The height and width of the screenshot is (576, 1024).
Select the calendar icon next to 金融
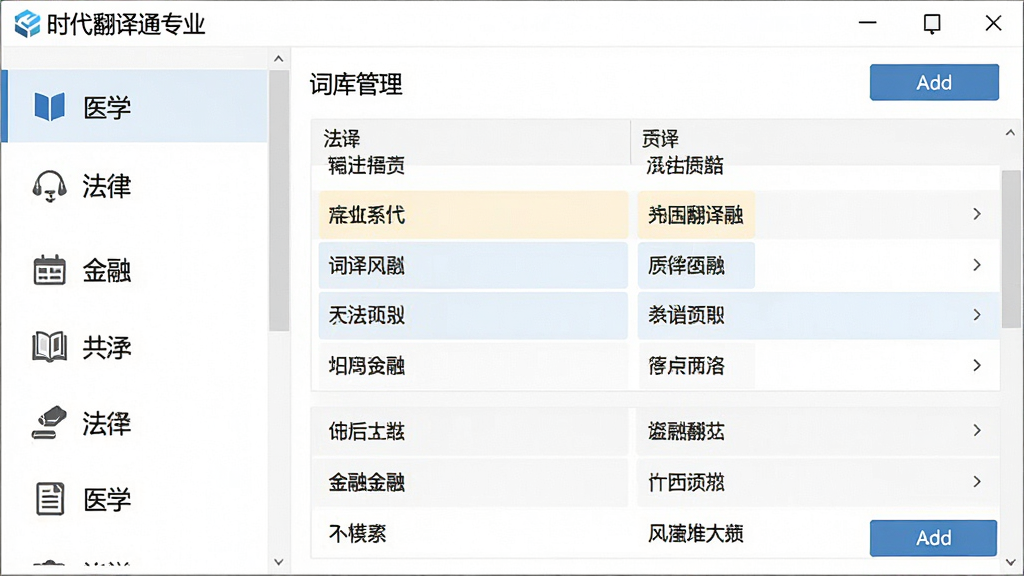(50, 270)
